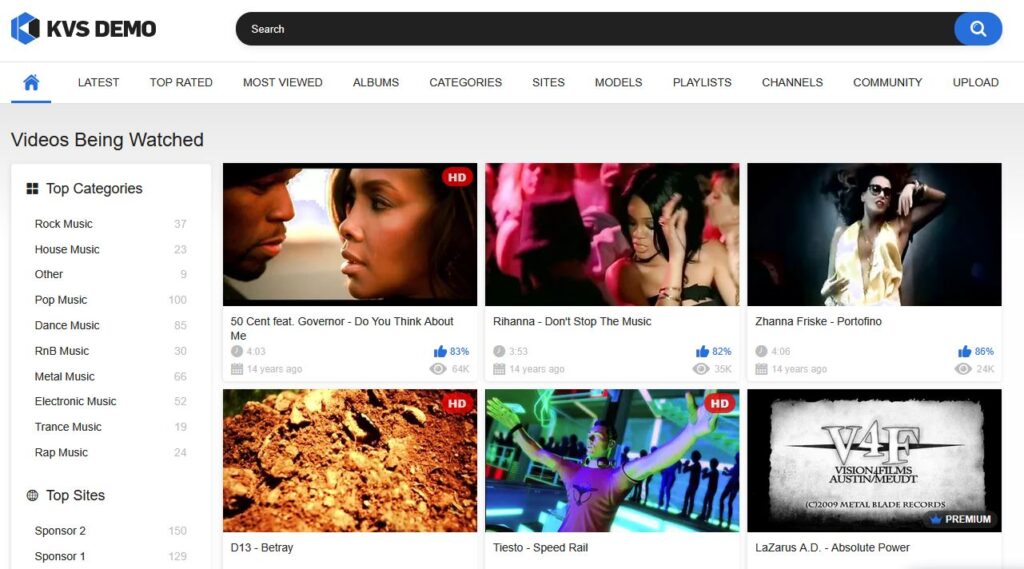Image resolution: width=1024 pixels, height=569 pixels.
Task: Focus the Search input field
Action: click(594, 29)
